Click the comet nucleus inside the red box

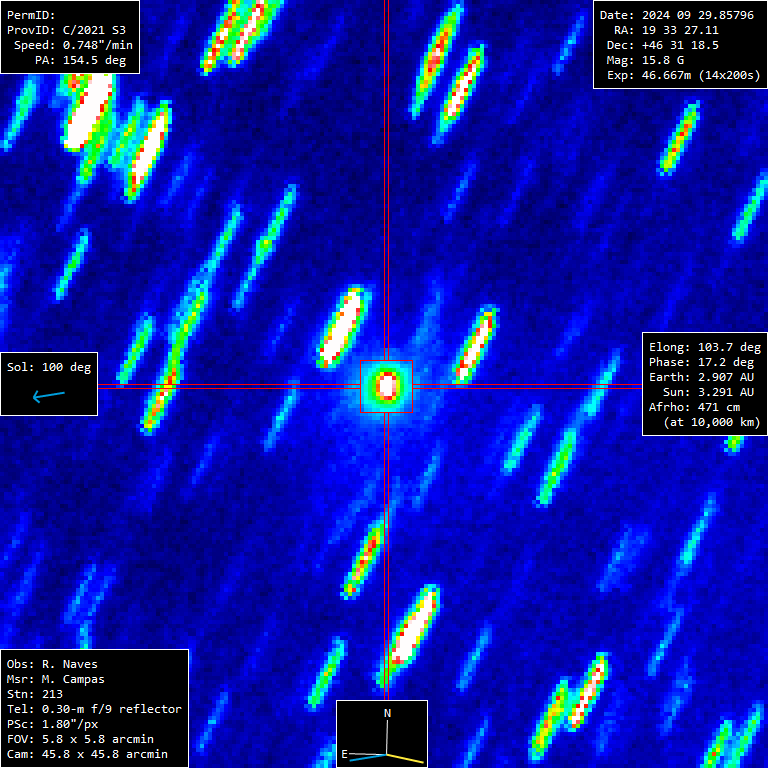tap(387, 386)
